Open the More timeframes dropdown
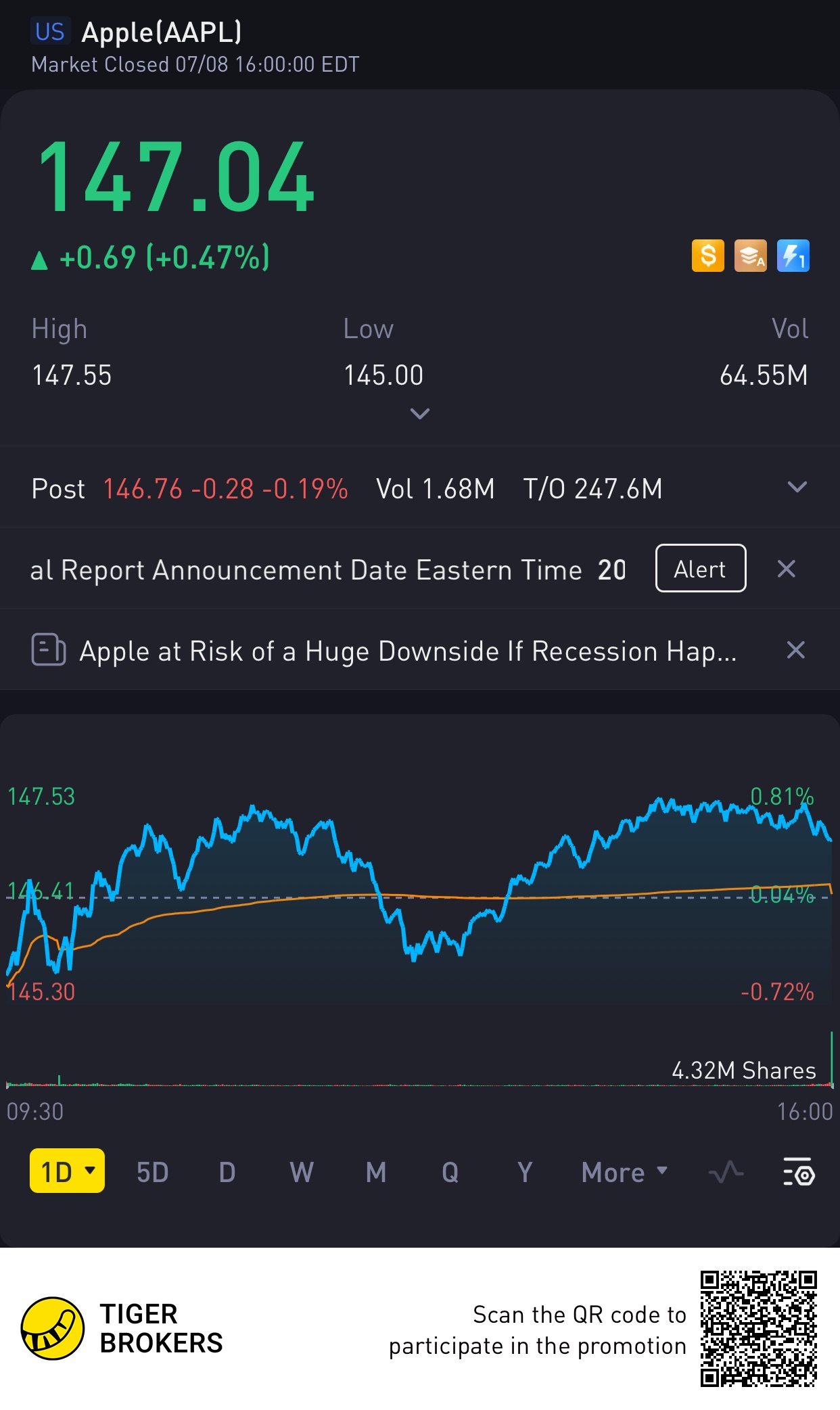840x1410 pixels. (624, 1172)
